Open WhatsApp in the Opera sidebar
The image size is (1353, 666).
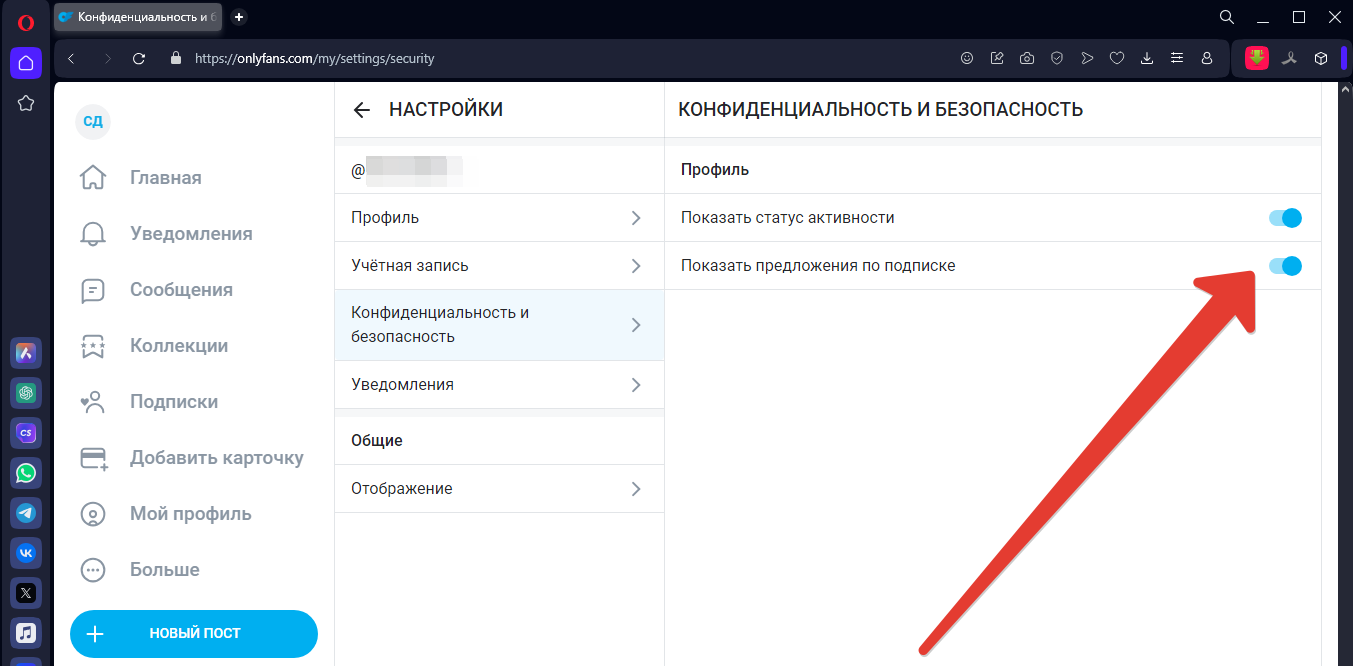pos(26,473)
